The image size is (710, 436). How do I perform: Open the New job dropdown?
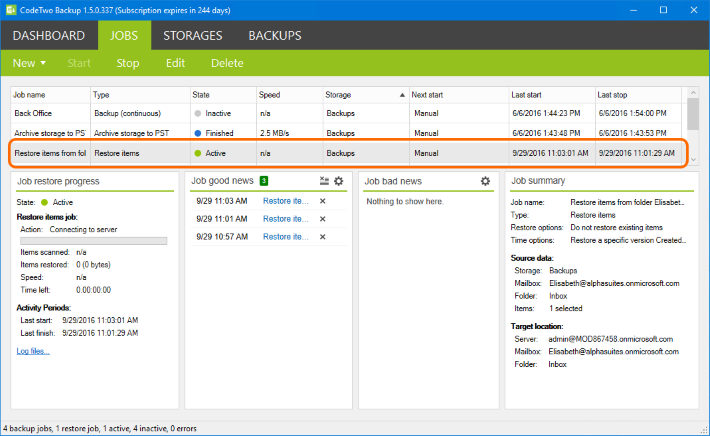click(29, 63)
